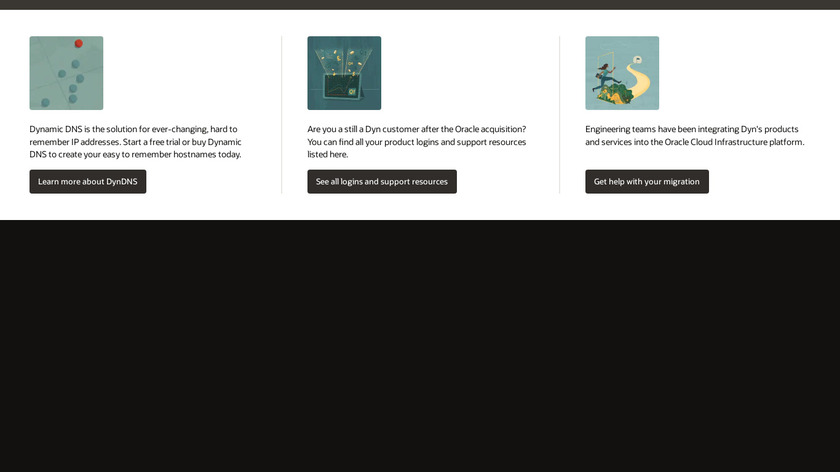Click the 'Are you a still a Dyn customer' text

coord(417,141)
